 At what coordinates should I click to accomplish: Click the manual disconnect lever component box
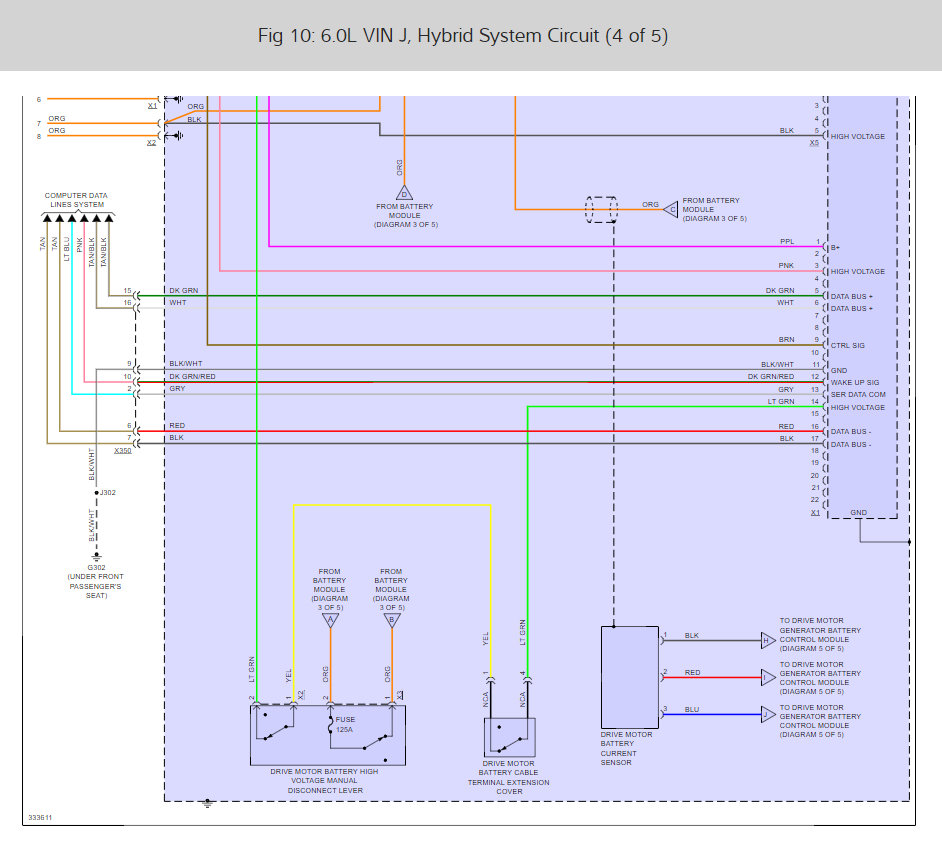coord(327,735)
